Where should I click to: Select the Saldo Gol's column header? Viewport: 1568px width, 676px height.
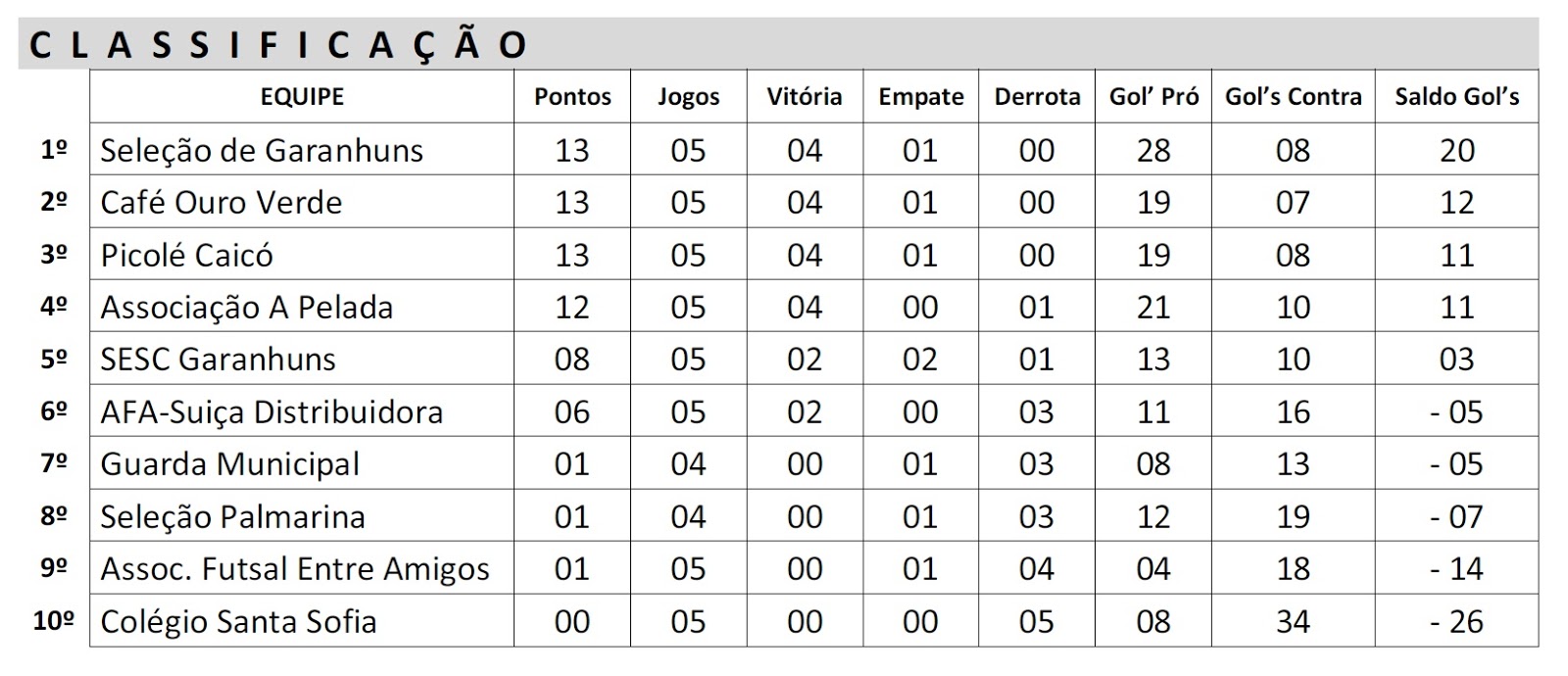click(1457, 96)
